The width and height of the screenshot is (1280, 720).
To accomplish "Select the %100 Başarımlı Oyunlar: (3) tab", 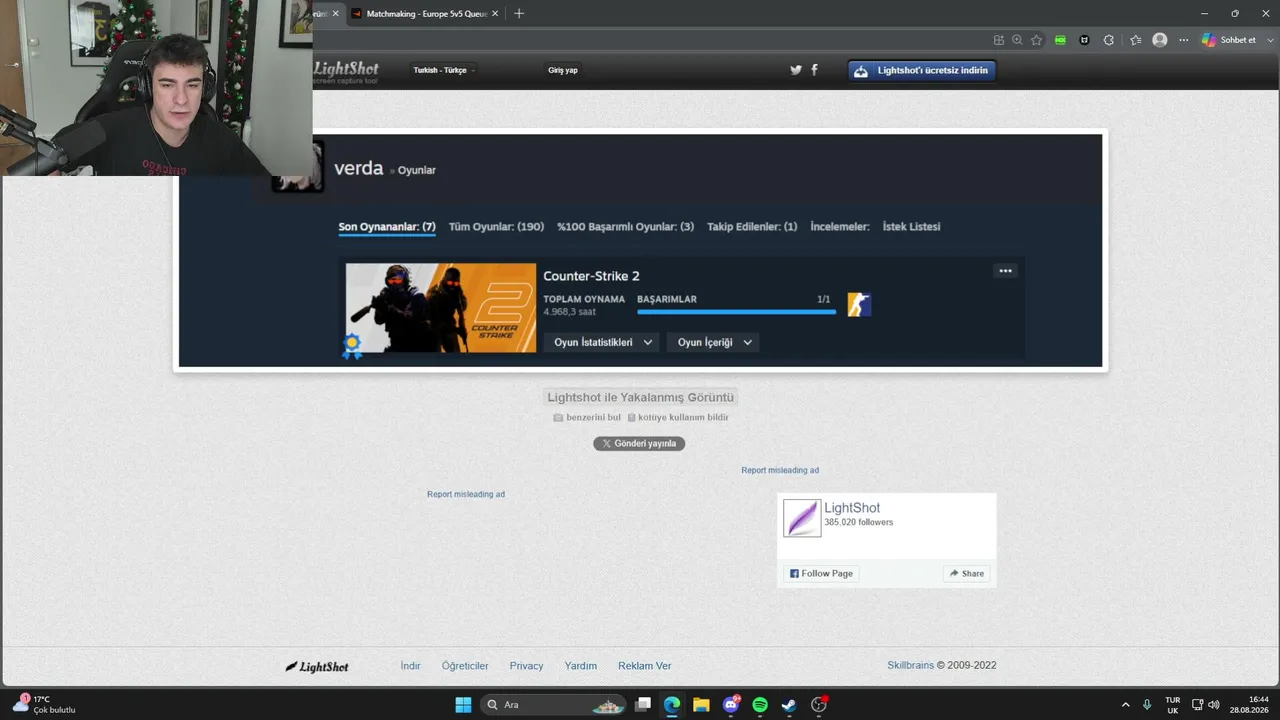I will point(625,227).
